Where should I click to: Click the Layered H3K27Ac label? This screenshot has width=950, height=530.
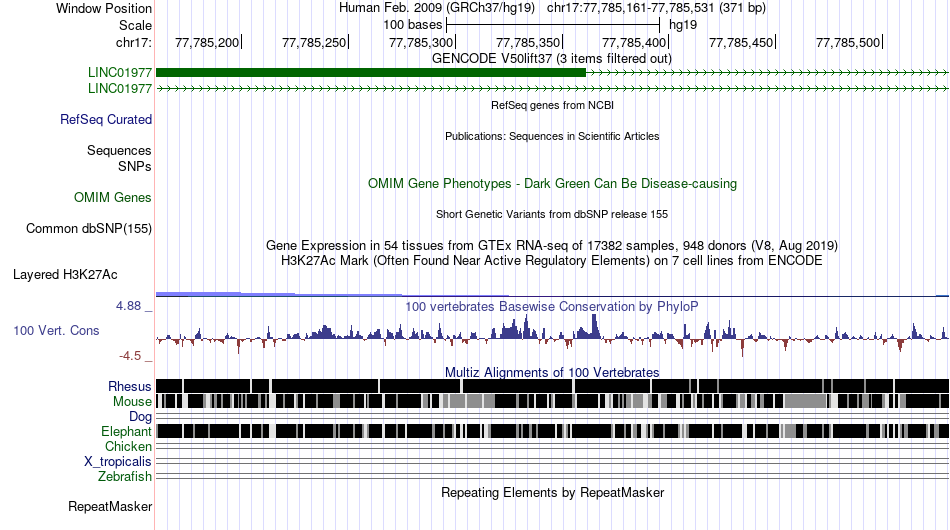pyautogui.click(x=65, y=274)
